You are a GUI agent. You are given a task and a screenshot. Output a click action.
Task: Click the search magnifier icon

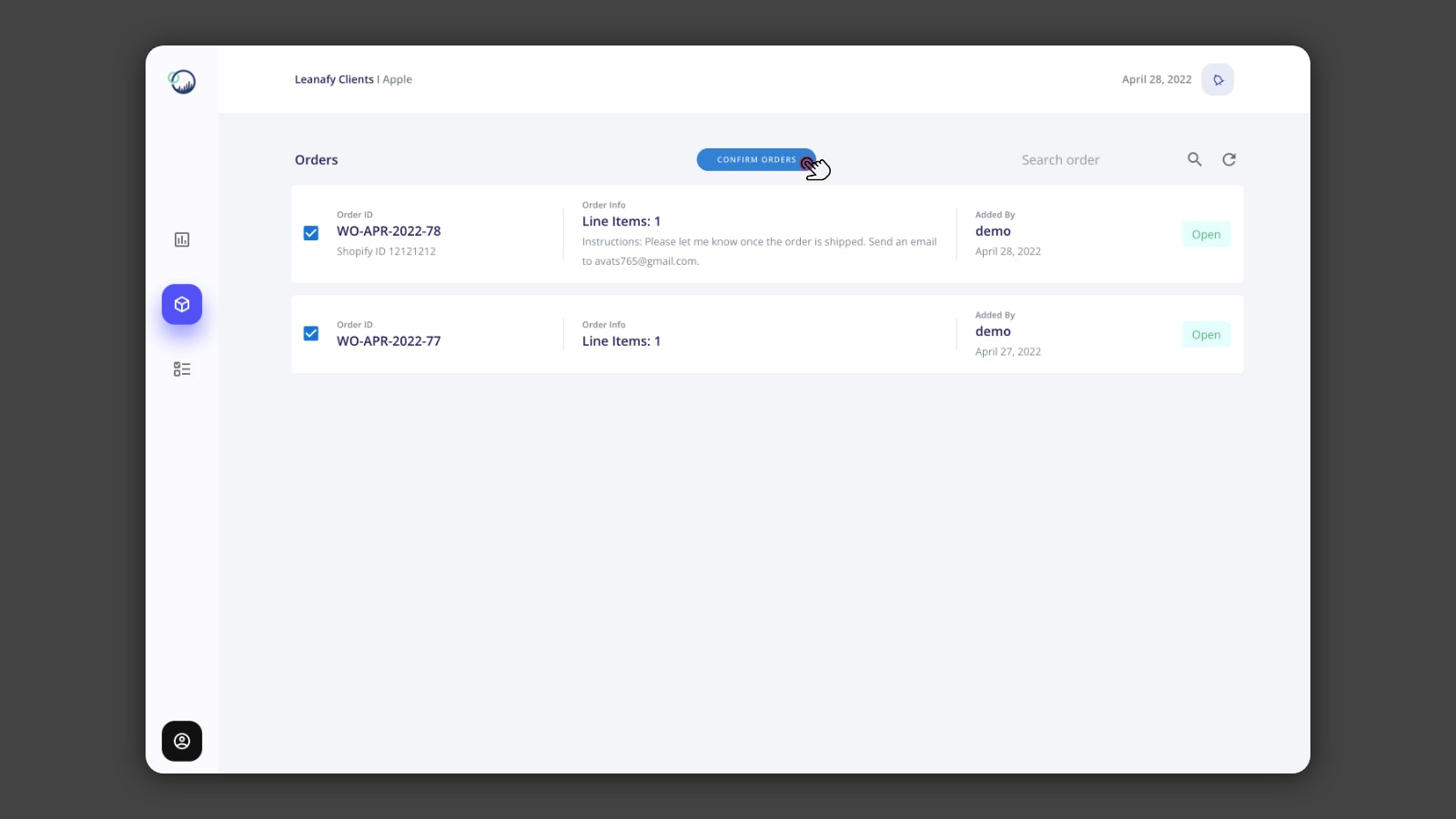[1194, 159]
